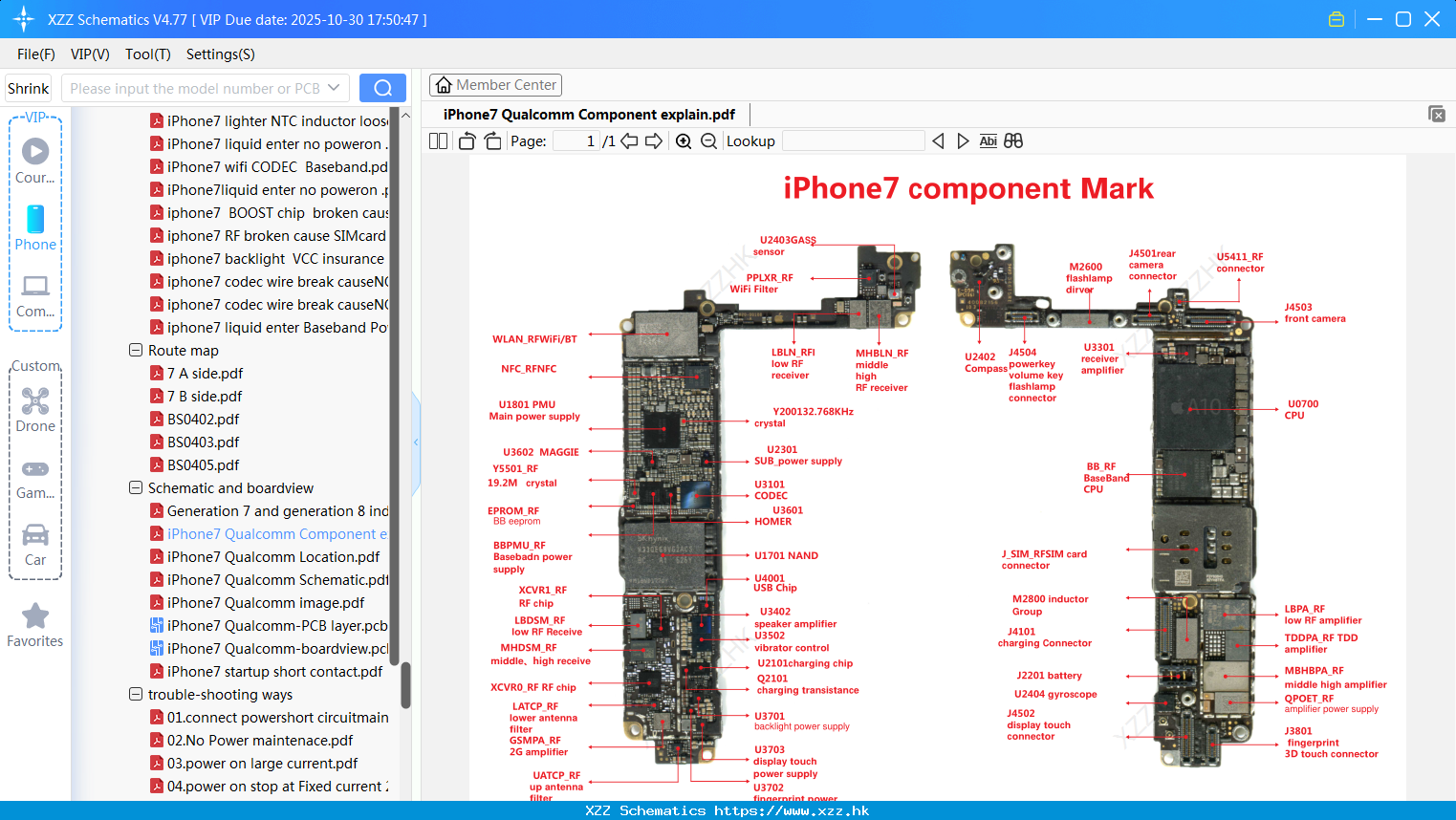Collapse the Route map folder
Viewport: 1456px width, 820px height.
point(136,350)
